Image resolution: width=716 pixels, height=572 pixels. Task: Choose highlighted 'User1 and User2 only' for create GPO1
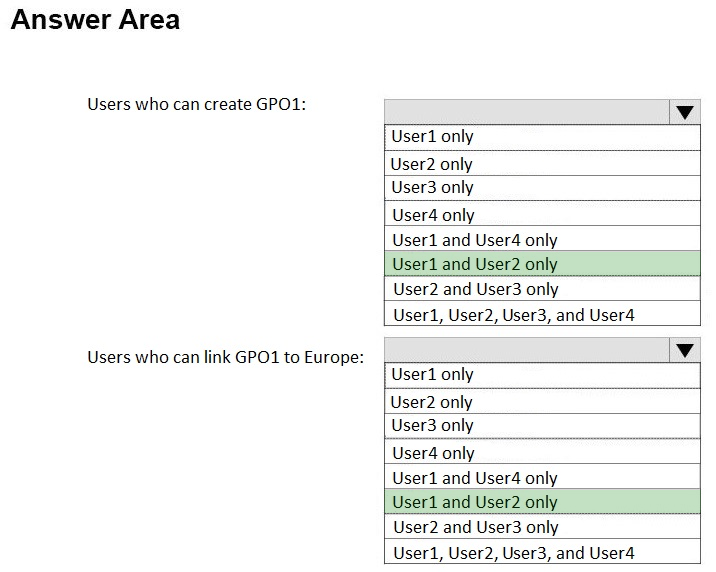[542, 263]
